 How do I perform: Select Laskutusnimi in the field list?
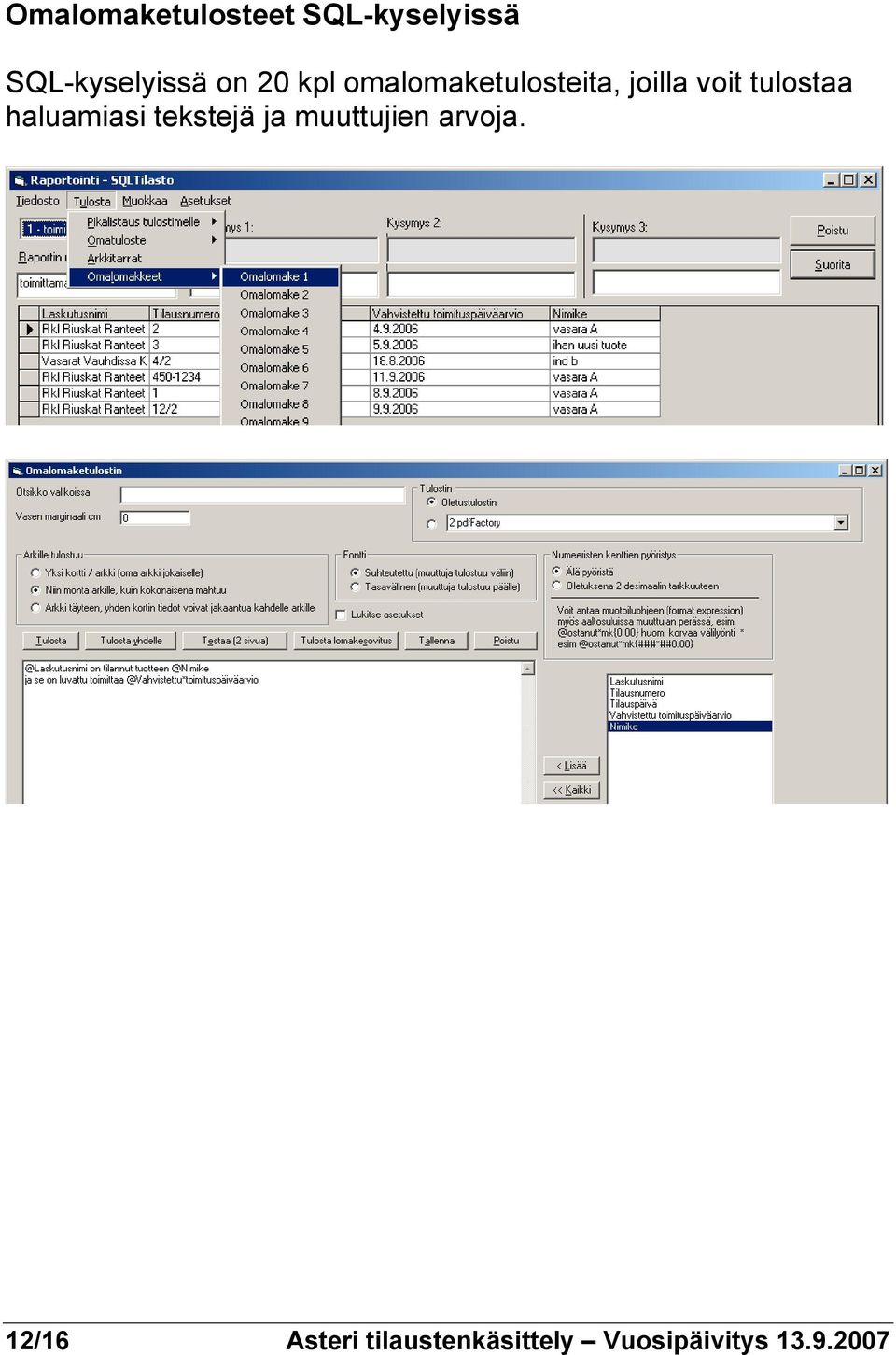tap(690, 682)
